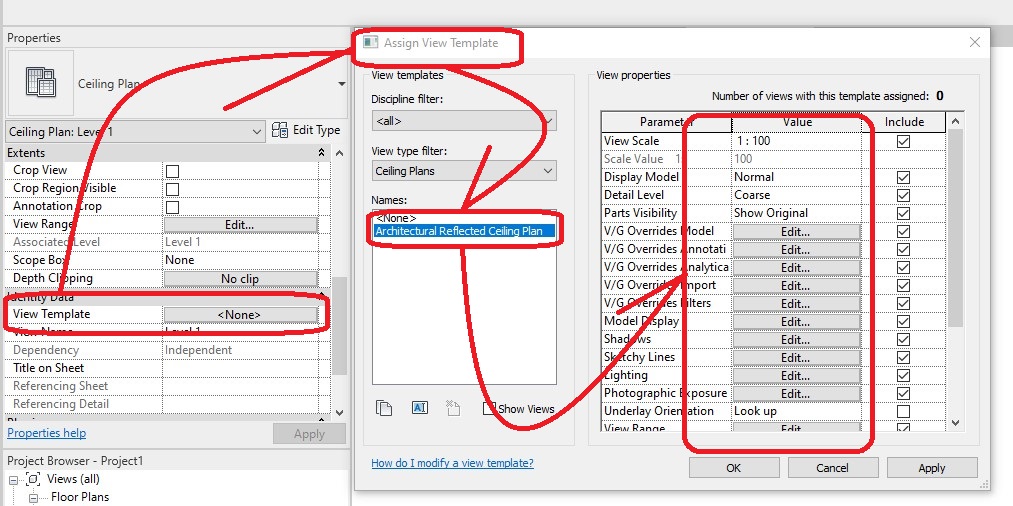Uncheck Include for V/G Overrides Model
1013x506 pixels.
point(903,231)
